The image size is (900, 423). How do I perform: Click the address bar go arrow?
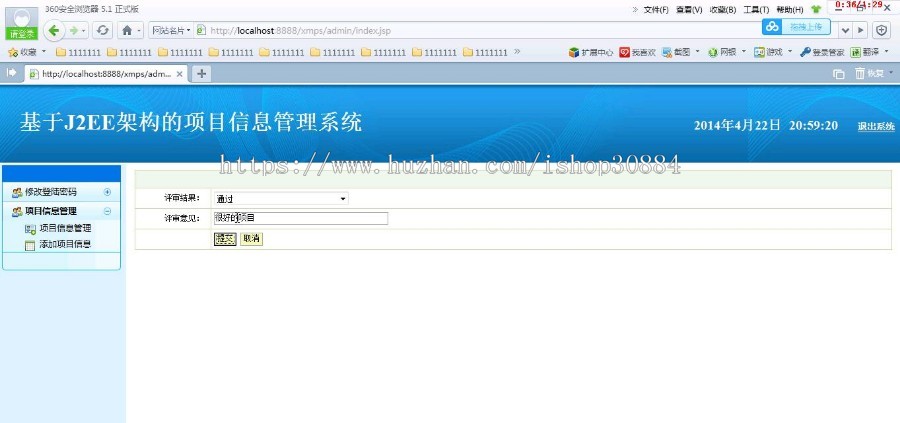(860, 30)
